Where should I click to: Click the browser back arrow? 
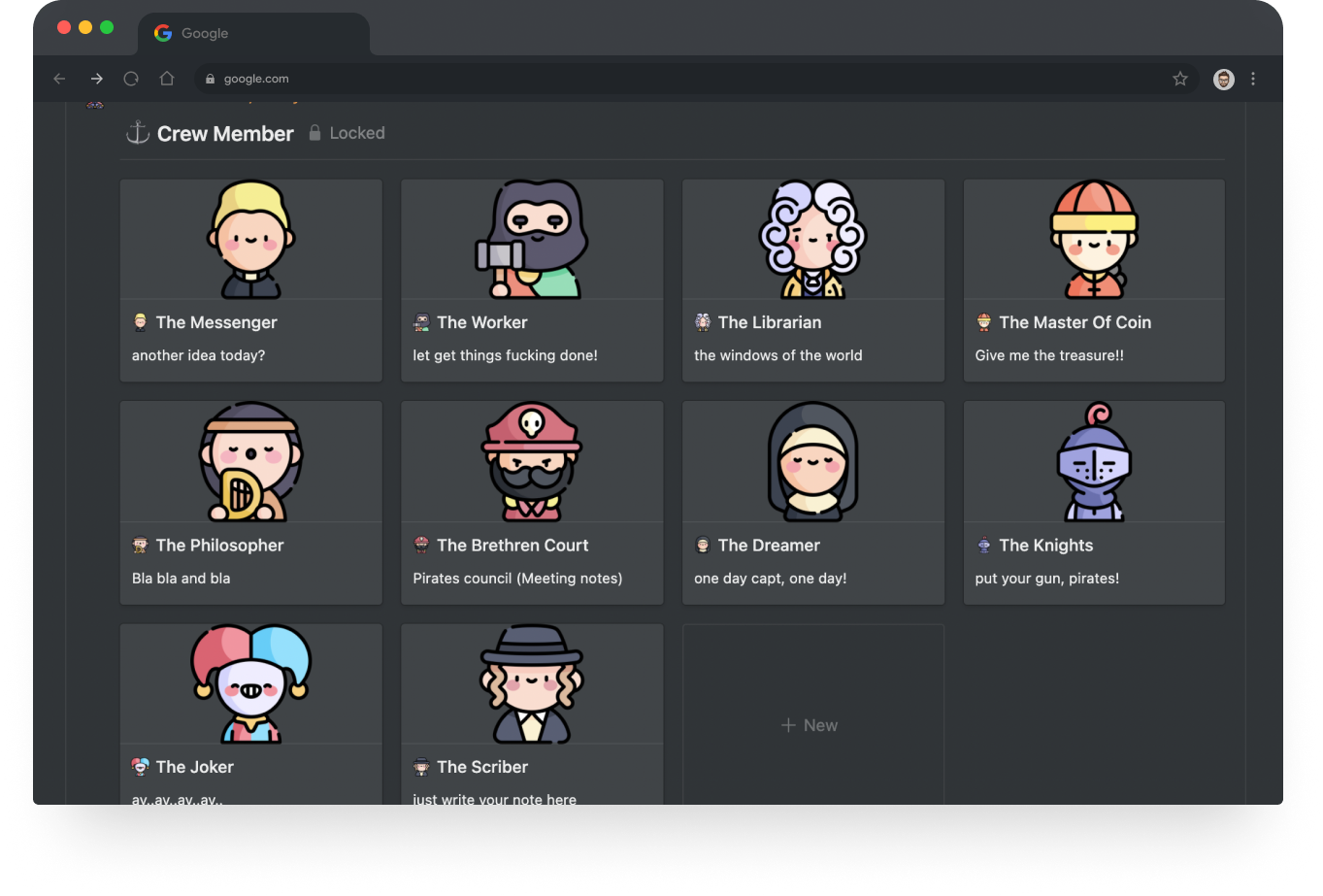tap(59, 79)
